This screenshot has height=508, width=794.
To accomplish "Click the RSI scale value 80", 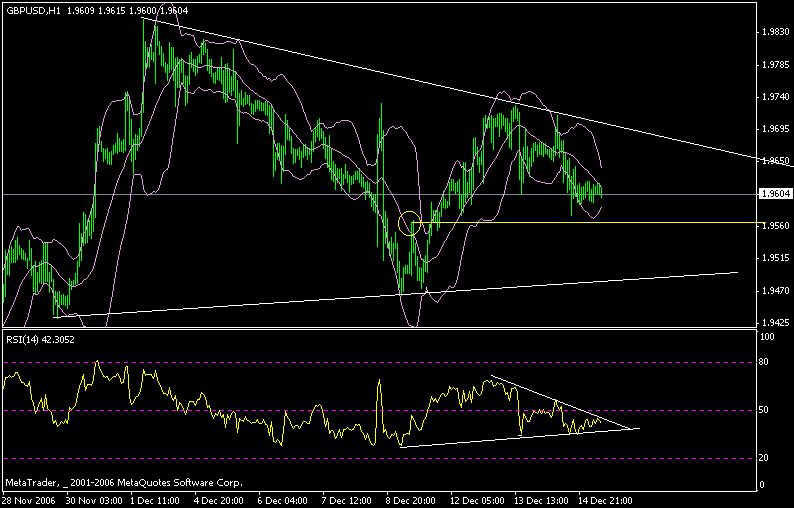I will pyautogui.click(x=763, y=362).
